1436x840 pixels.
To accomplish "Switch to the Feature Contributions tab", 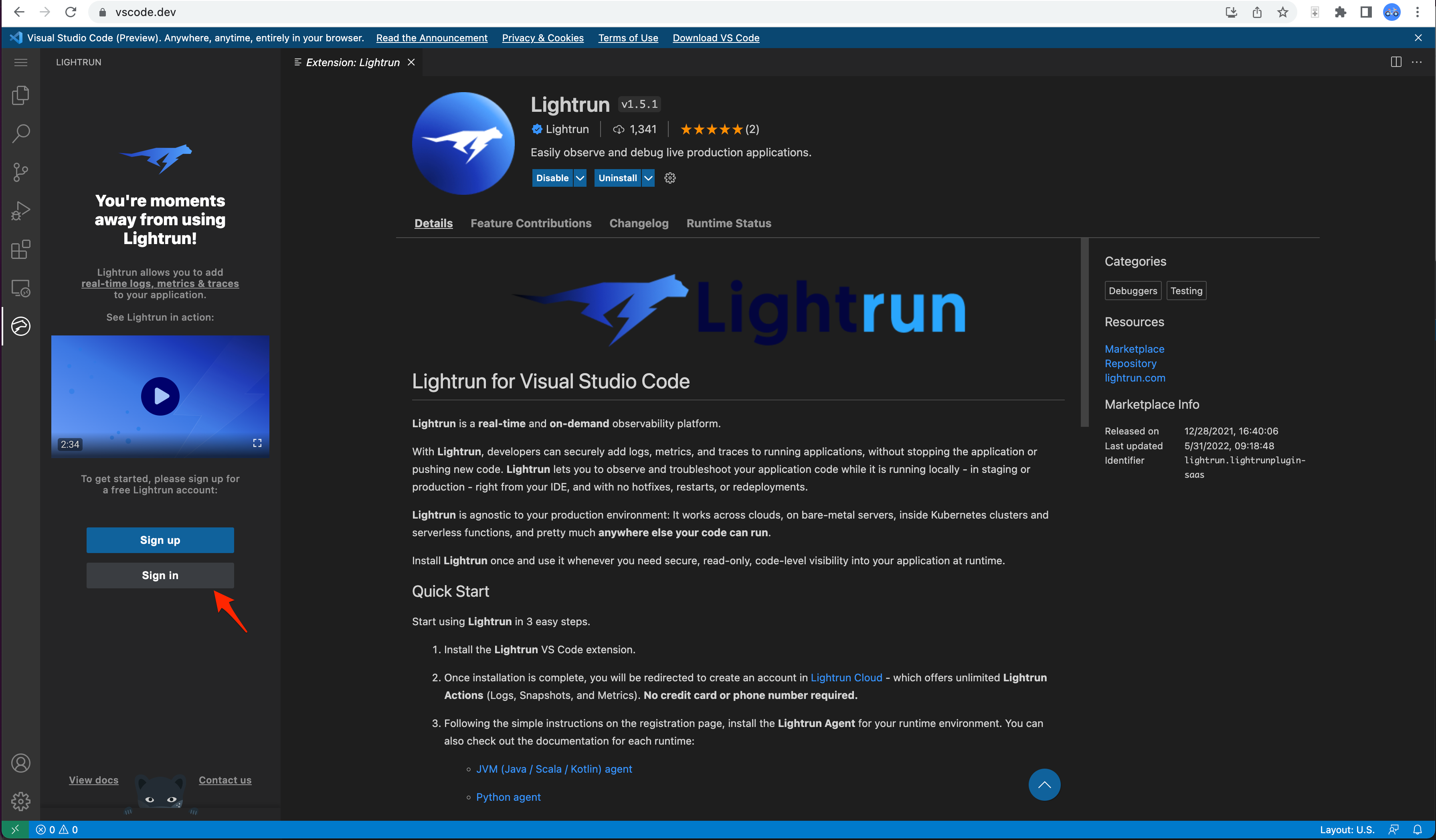I will pyautogui.click(x=530, y=223).
